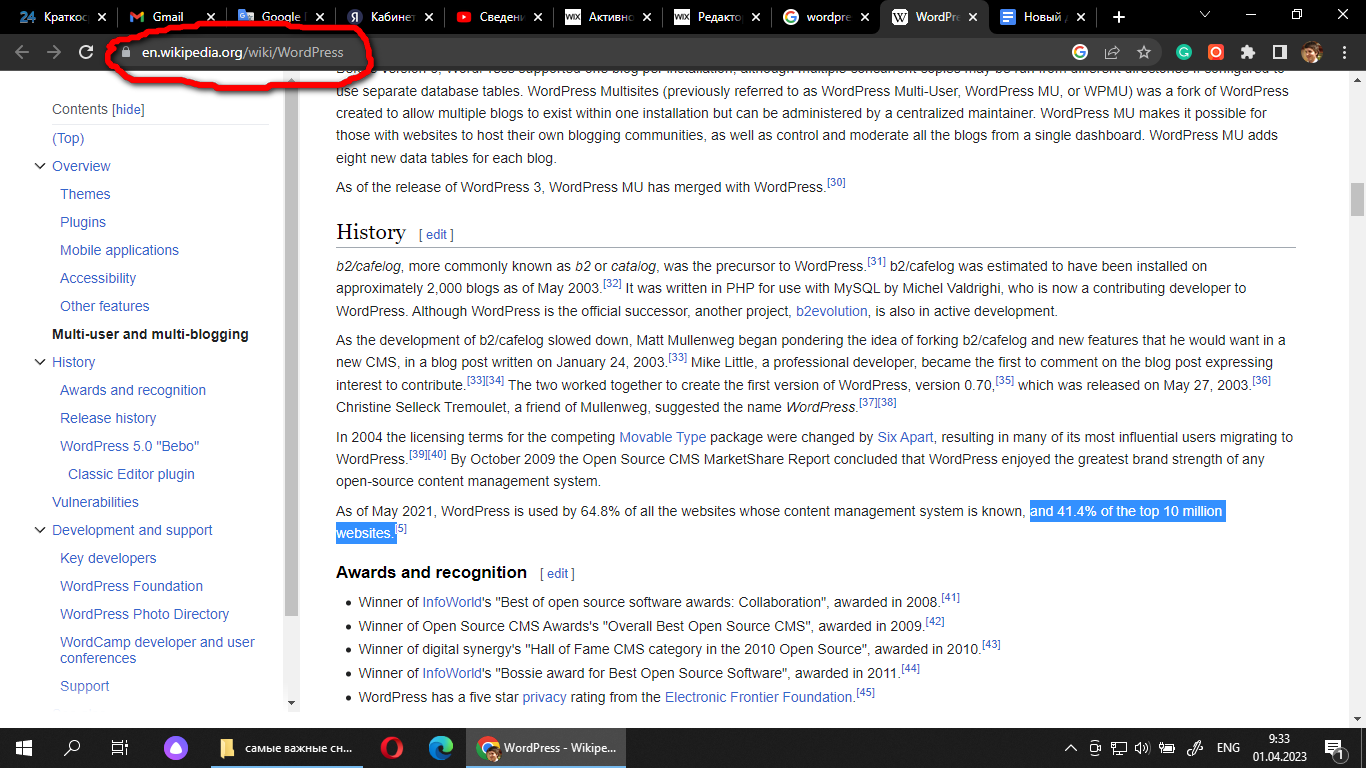This screenshot has width=1366, height=768.
Task: Jump to Mobile applications in contents
Action: (x=119, y=250)
